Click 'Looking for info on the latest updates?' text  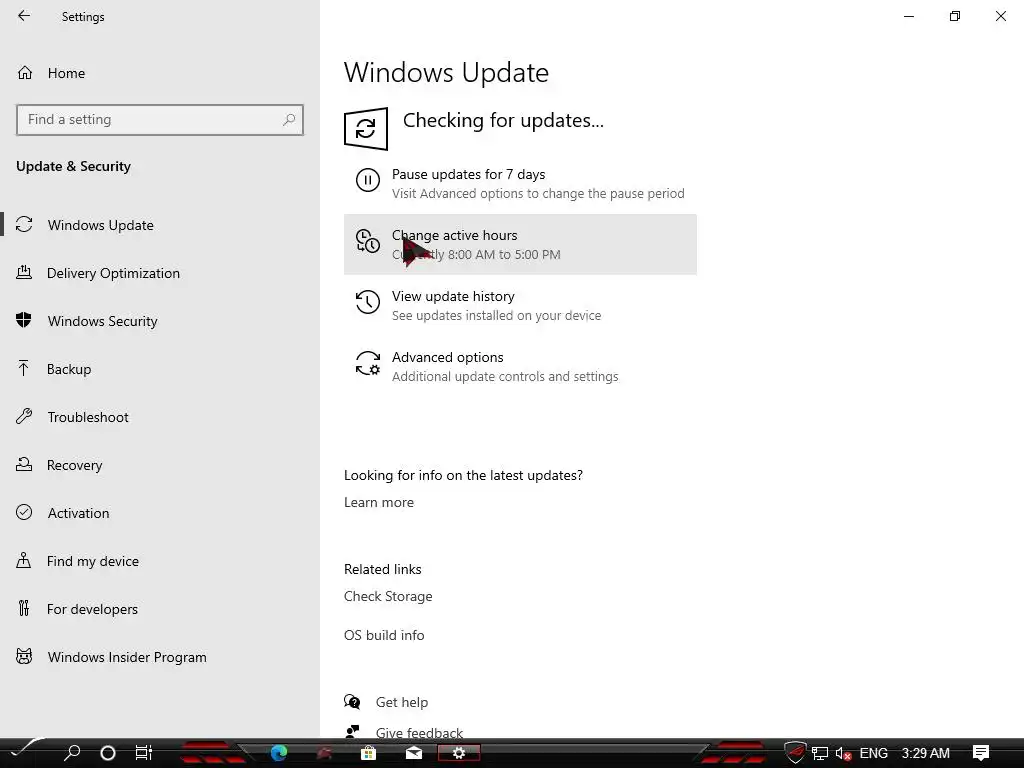click(463, 475)
